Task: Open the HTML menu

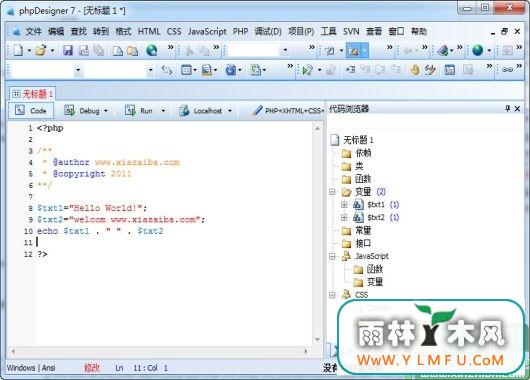Action: 149,32
